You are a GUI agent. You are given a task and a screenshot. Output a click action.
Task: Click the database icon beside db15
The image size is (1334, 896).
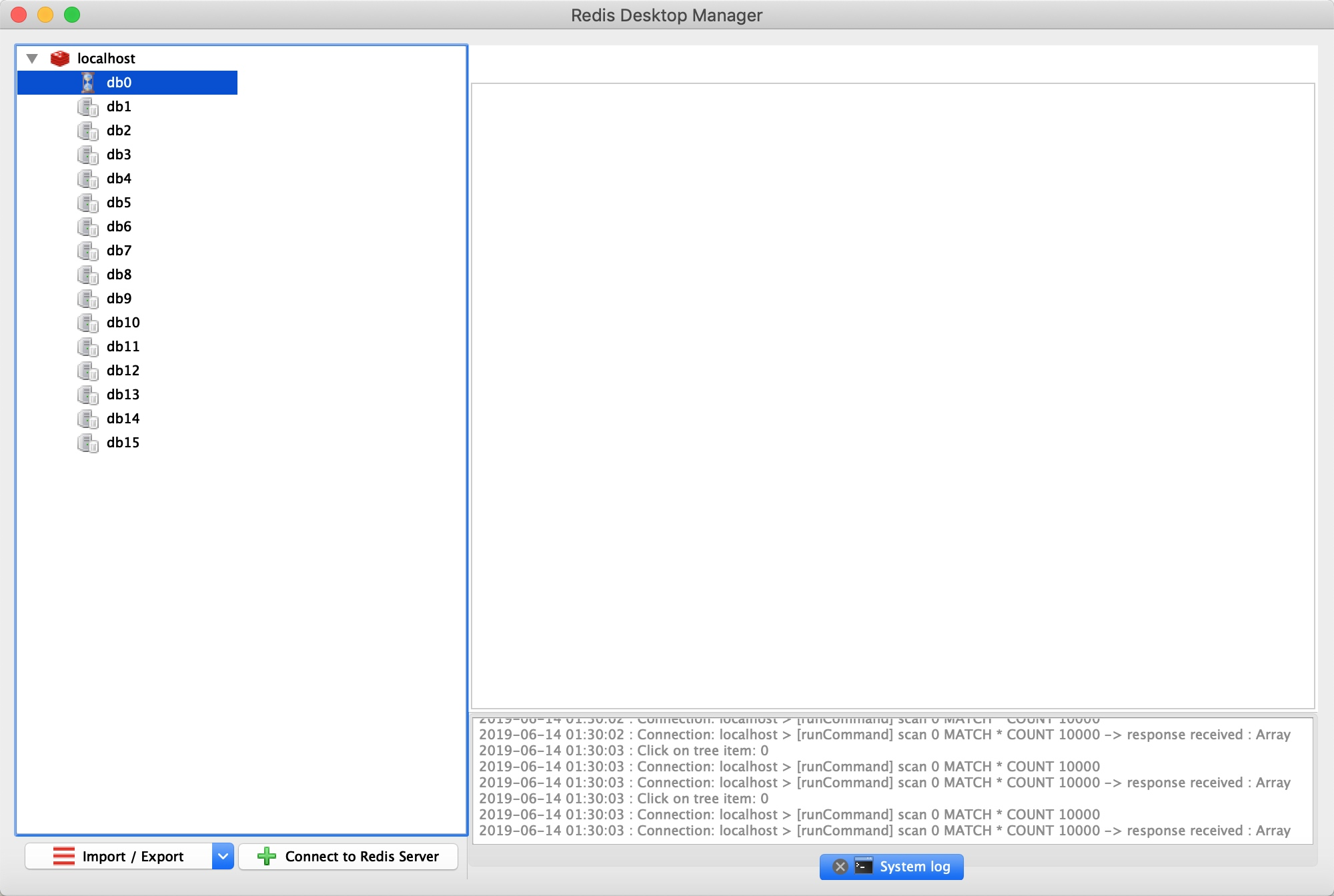pos(87,443)
